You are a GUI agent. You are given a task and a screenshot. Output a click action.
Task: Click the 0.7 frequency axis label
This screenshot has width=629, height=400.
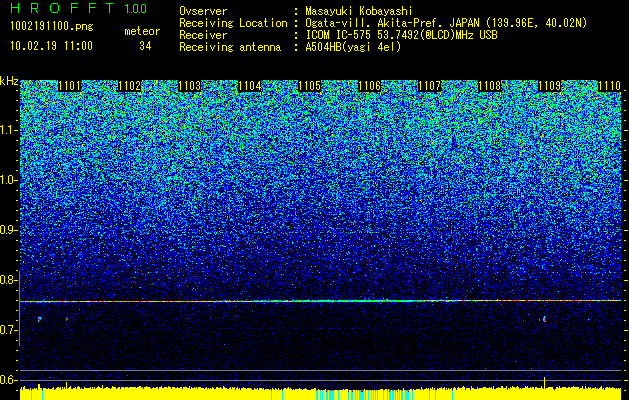pos(8,330)
